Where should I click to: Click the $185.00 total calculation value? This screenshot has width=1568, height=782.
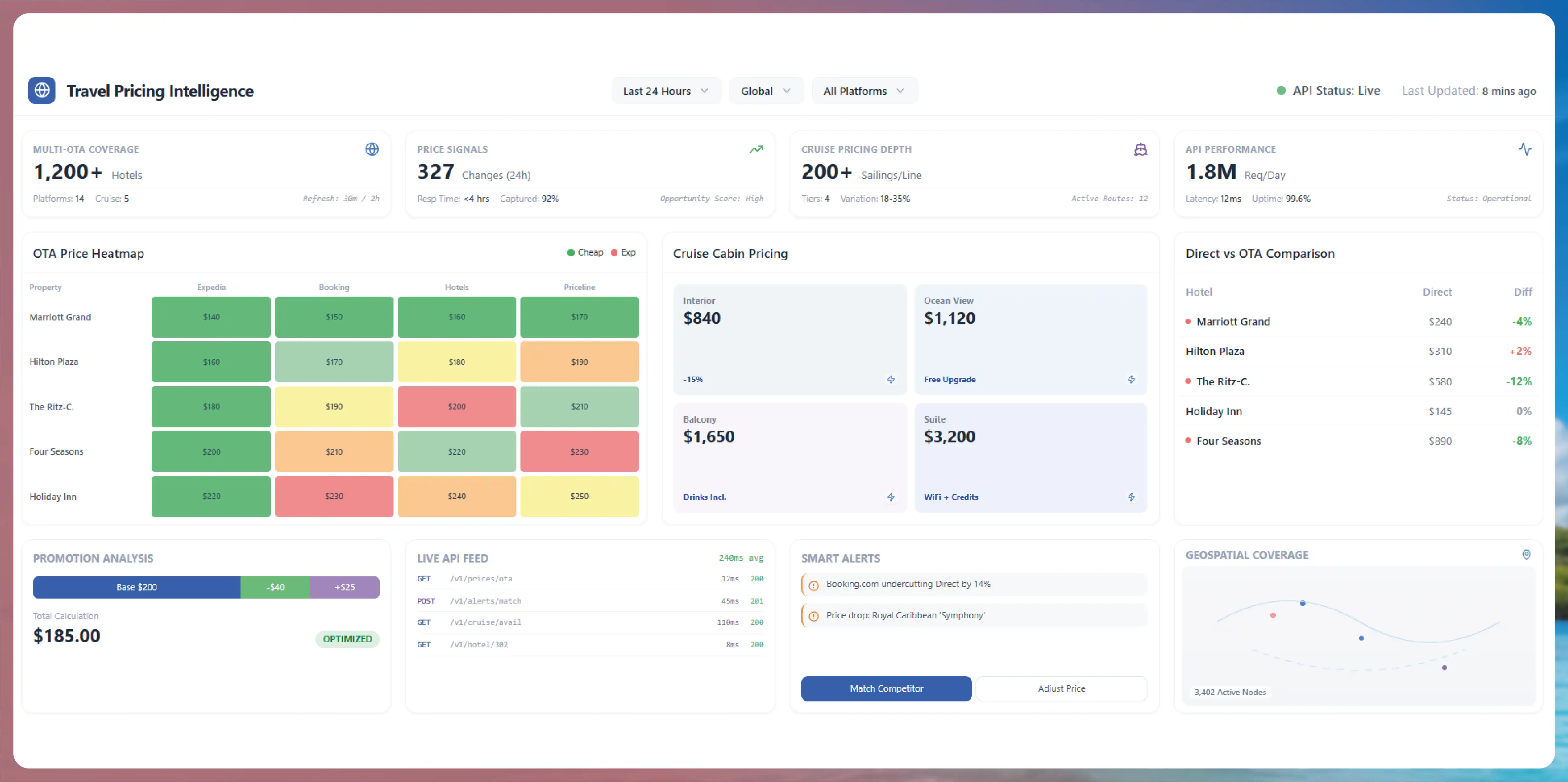point(66,636)
